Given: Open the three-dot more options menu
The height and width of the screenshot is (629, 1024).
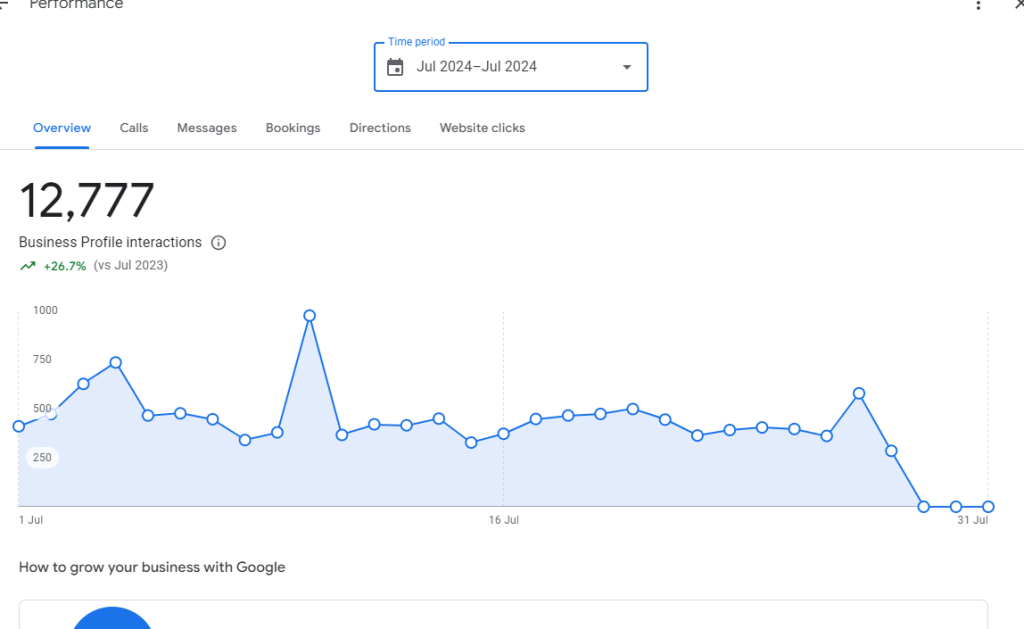Looking at the screenshot, I should point(978,5).
